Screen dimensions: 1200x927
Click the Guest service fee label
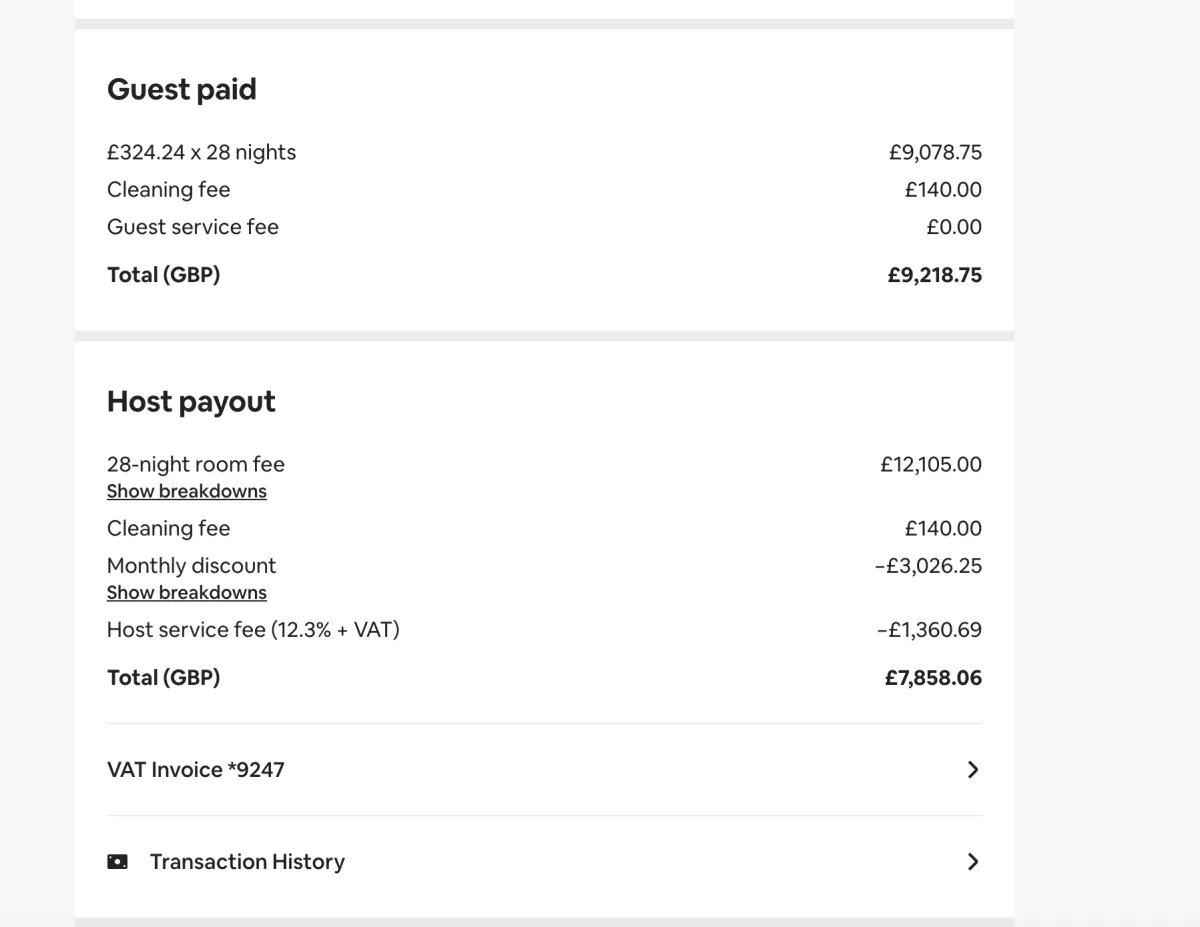click(193, 227)
